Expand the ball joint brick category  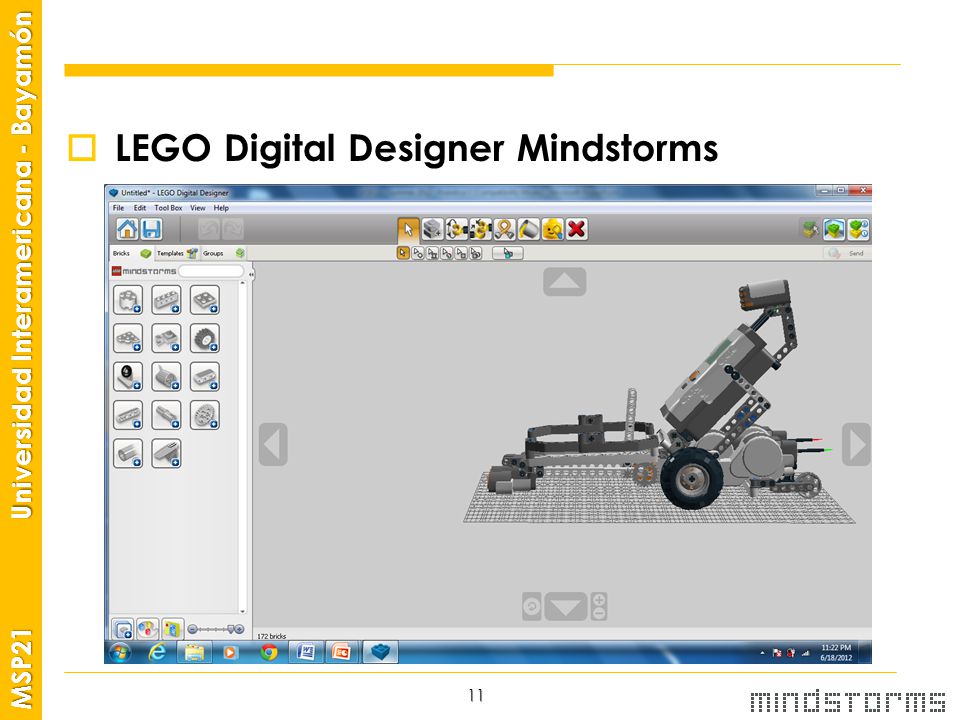point(128,377)
